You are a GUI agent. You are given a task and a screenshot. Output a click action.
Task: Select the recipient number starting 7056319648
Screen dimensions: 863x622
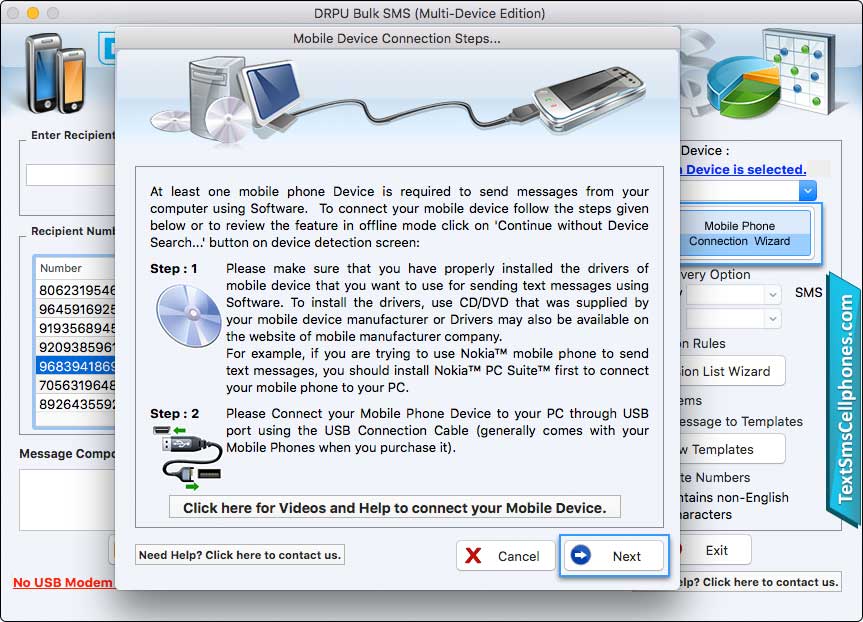[x=76, y=385]
